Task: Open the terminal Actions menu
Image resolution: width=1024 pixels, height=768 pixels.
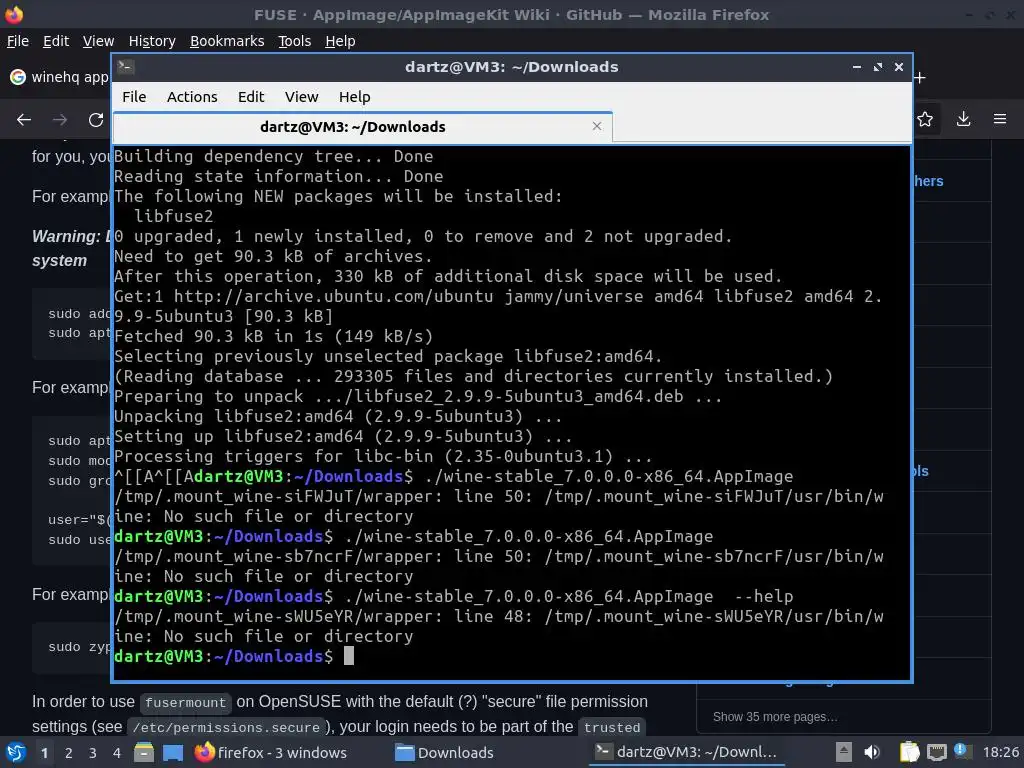Action: pos(192,97)
